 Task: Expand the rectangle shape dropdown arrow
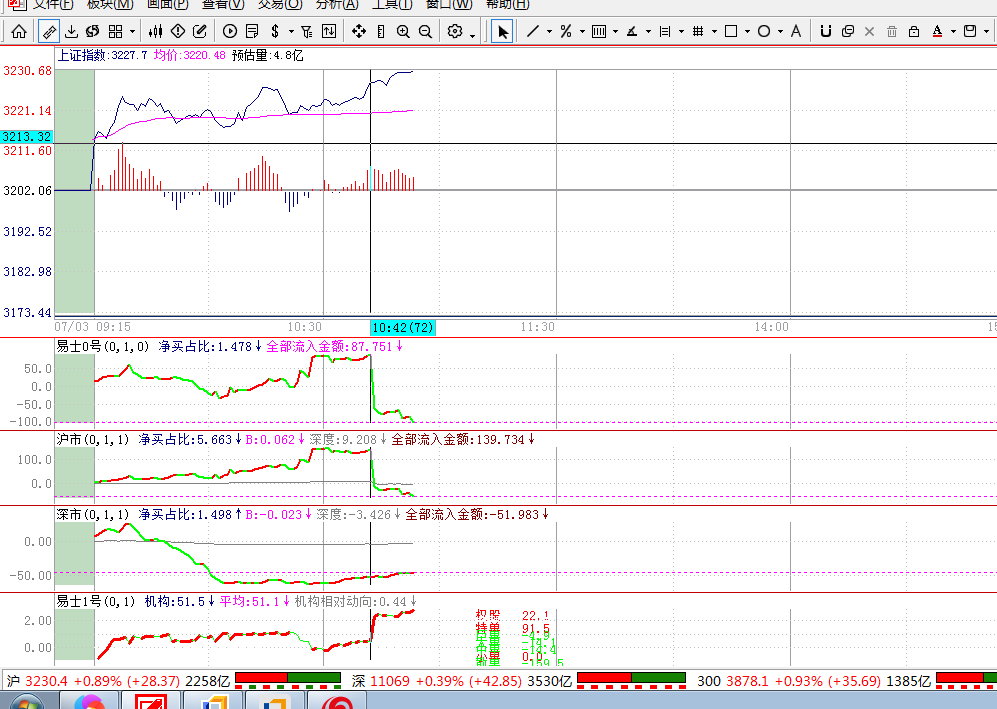click(747, 32)
